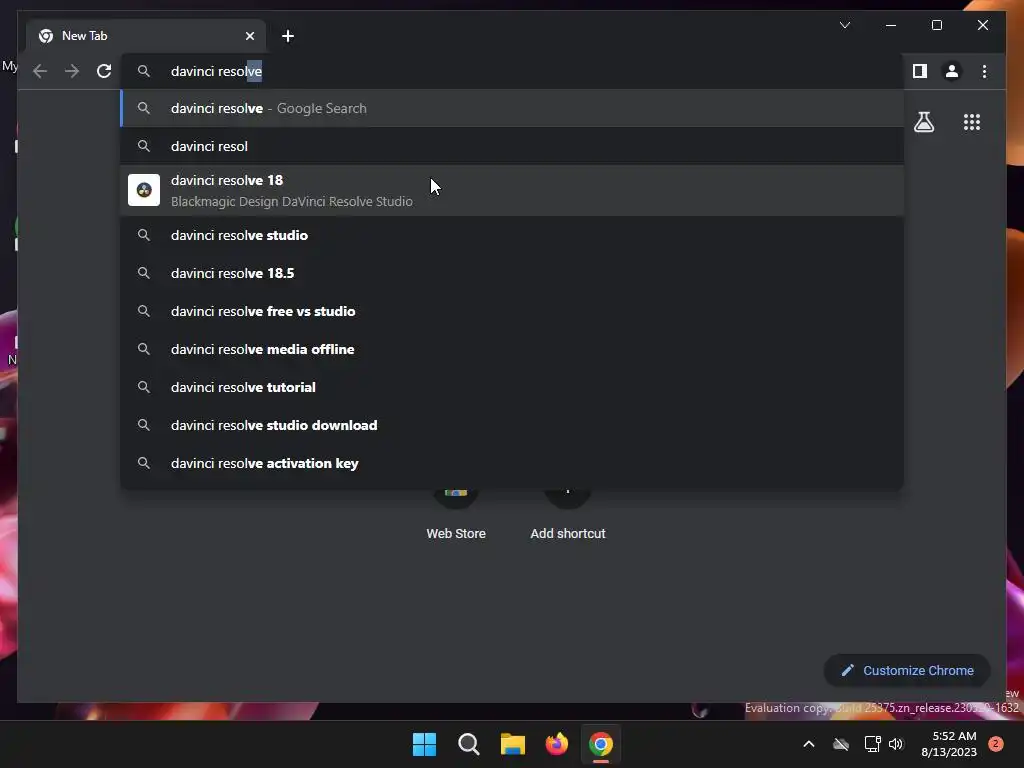Image resolution: width=1024 pixels, height=768 pixels.
Task: Click the magnifier icon in the address bar
Action: coord(144,71)
